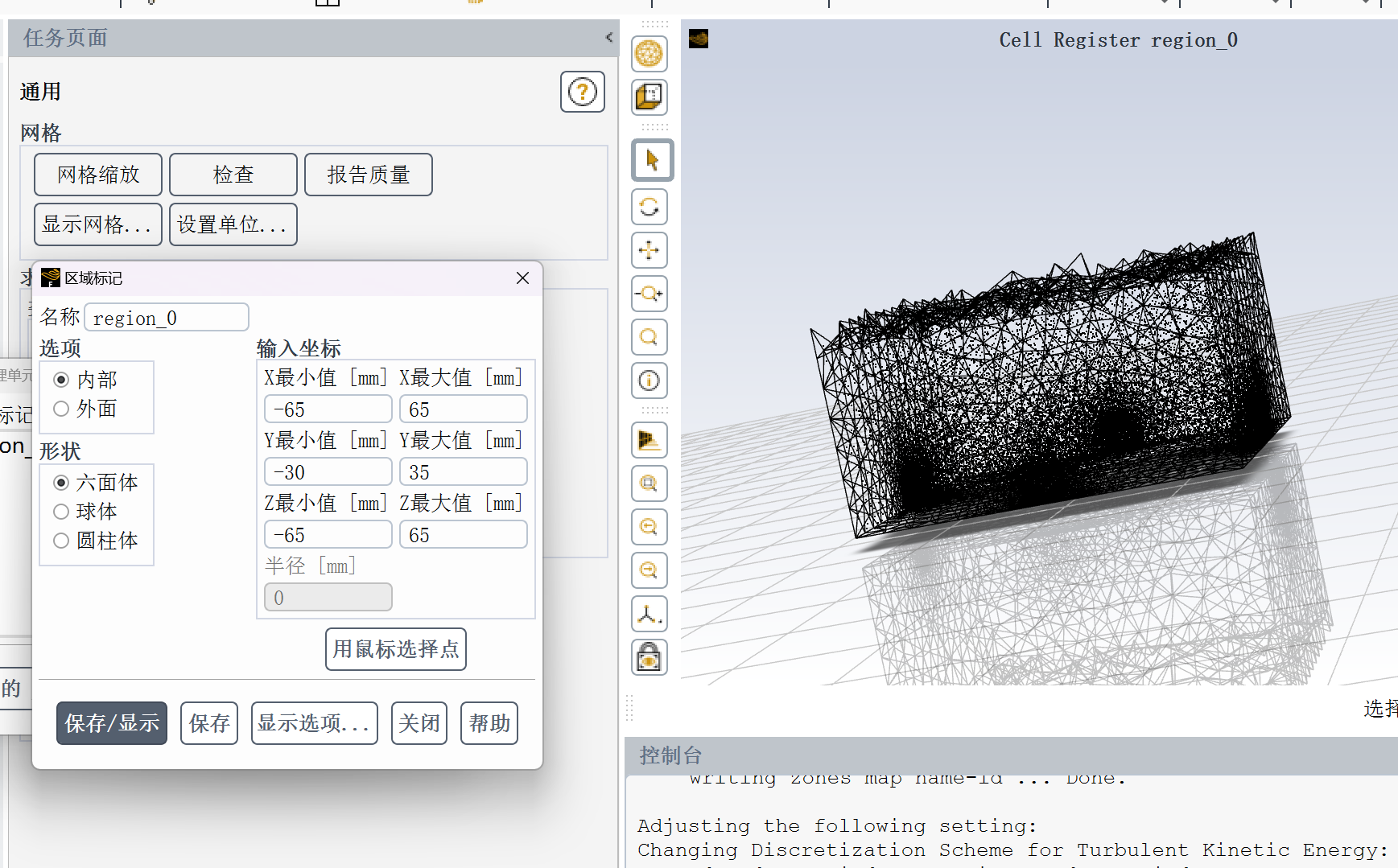Click the X最小值 input field
Viewport: 1398px width, 868px height.
[x=328, y=409]
